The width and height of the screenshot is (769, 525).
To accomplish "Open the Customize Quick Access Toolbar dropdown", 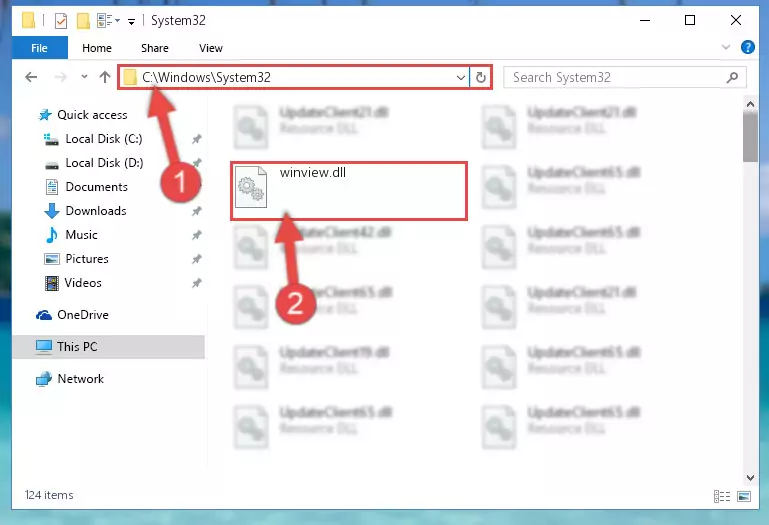I will (131, 21).
